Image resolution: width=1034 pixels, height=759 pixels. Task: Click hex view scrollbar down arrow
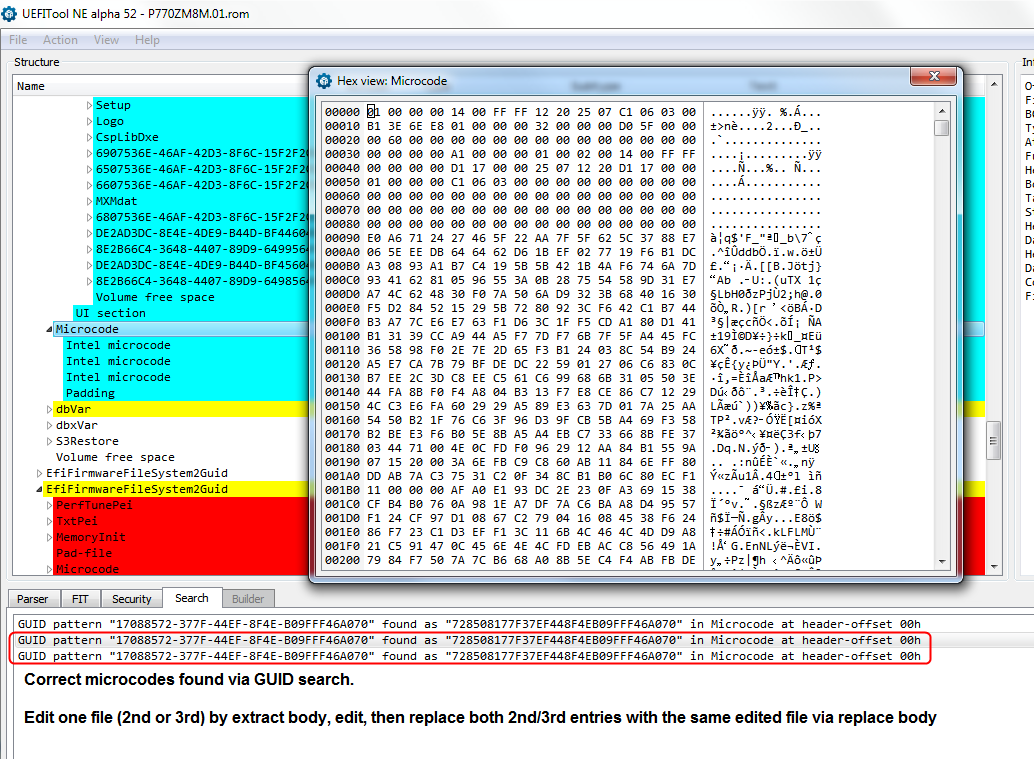(x=942, y=561)
